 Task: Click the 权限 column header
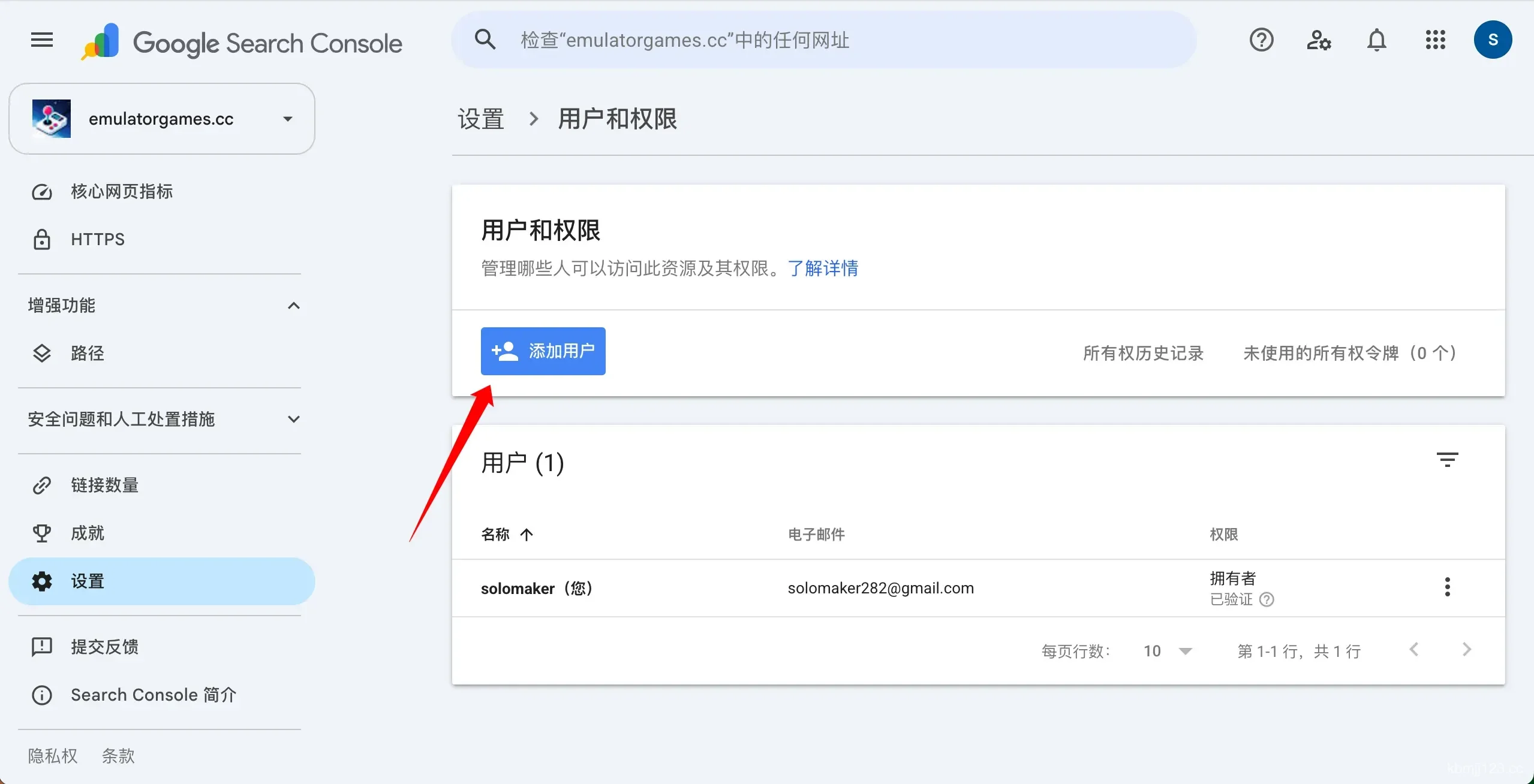coord(1224,534)
